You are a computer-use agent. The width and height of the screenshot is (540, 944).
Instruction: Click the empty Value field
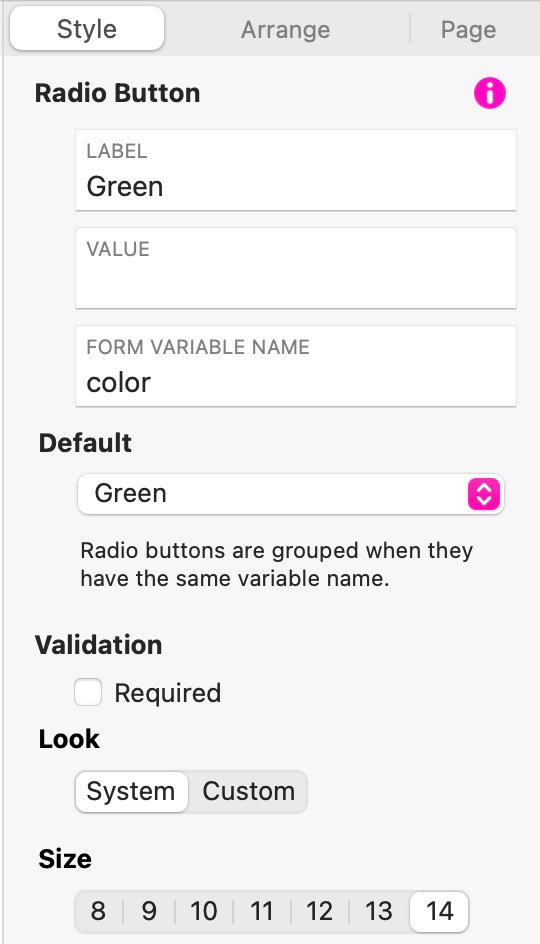tap(296, 269)
